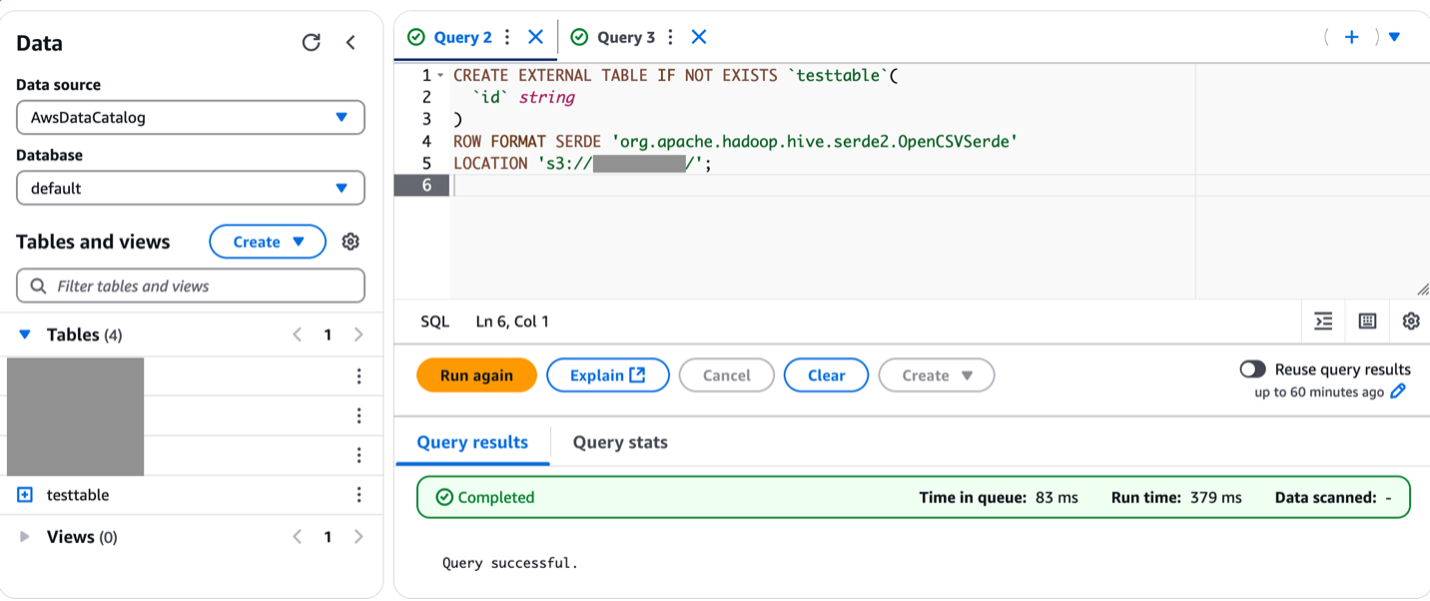The width and height of the screenshot is (1430, 601).
Task: Open the Create tables and views dropdown
Action: click(x=267, y=242)
